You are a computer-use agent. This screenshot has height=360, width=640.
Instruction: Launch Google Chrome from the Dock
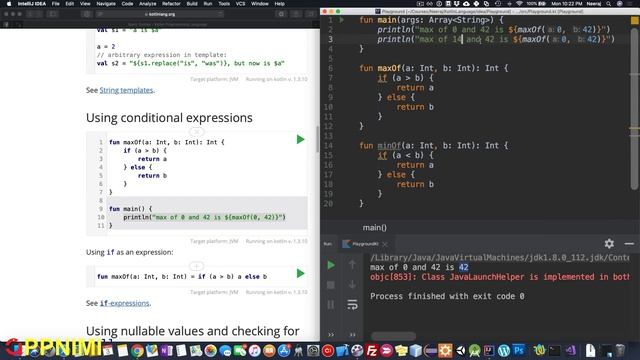pos(138,351)
